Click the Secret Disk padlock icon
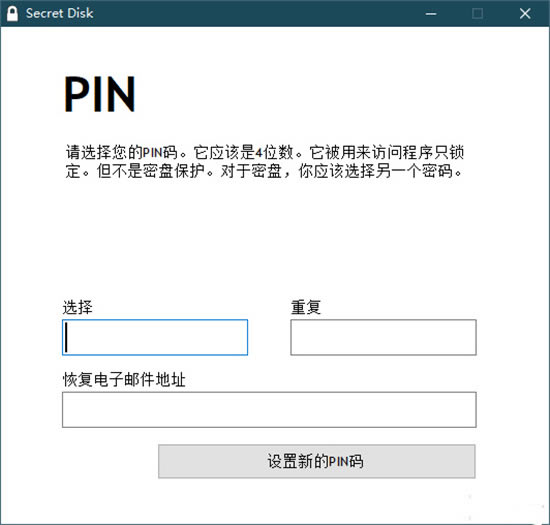 point(12,14)
